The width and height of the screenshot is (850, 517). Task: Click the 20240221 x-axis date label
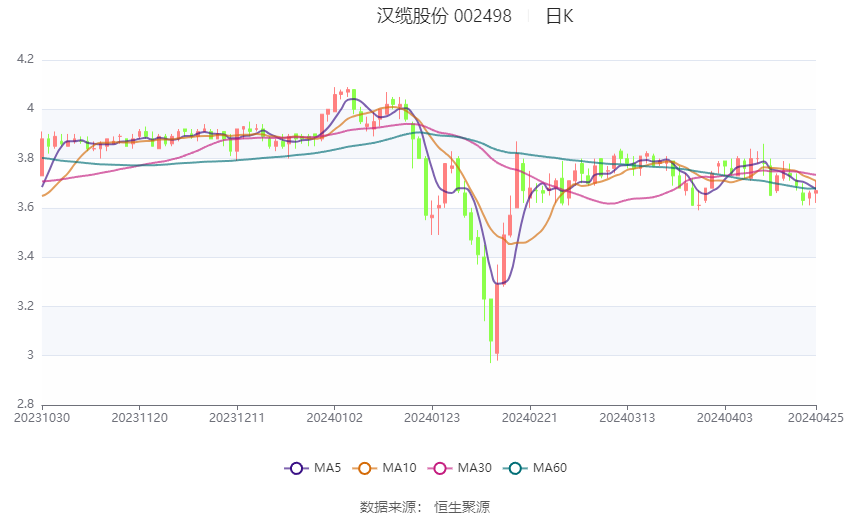tap(530, 418)
